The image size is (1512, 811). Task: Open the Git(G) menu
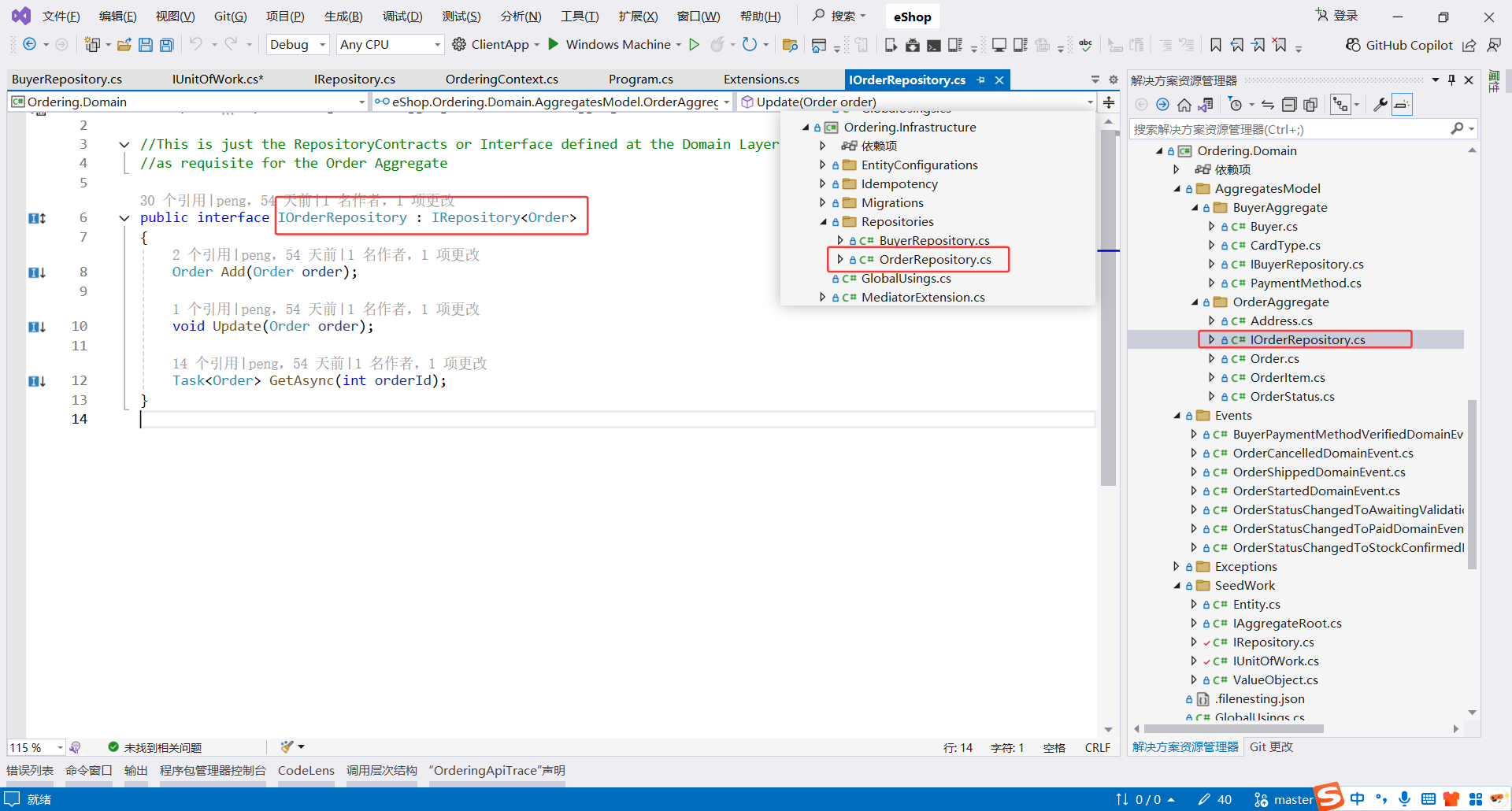(230, 17)
